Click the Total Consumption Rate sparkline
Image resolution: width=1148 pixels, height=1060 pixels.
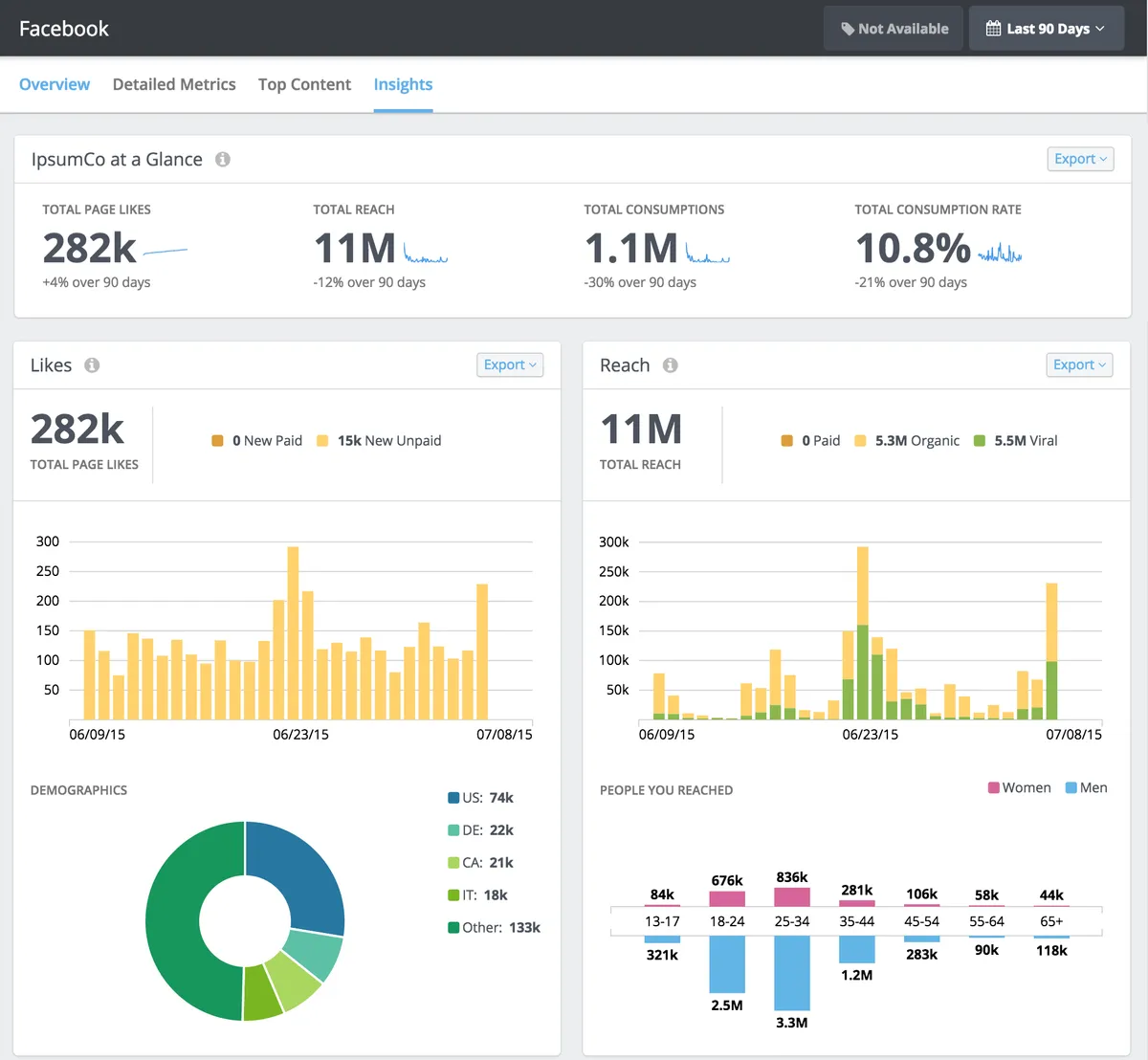pyautogui.click(x=1000, y=254)
